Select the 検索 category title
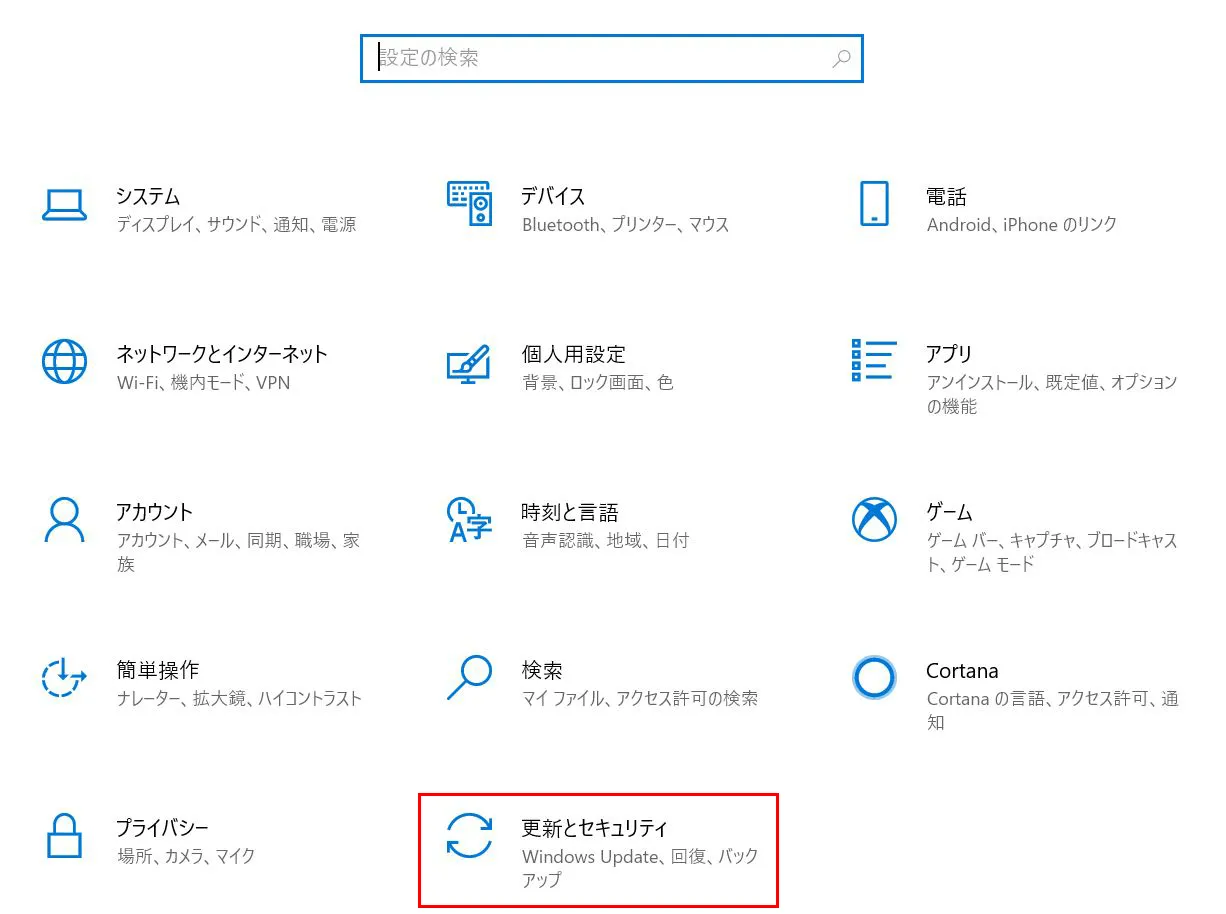This screenshot has width=1226, height=914. tap(542, 670)
